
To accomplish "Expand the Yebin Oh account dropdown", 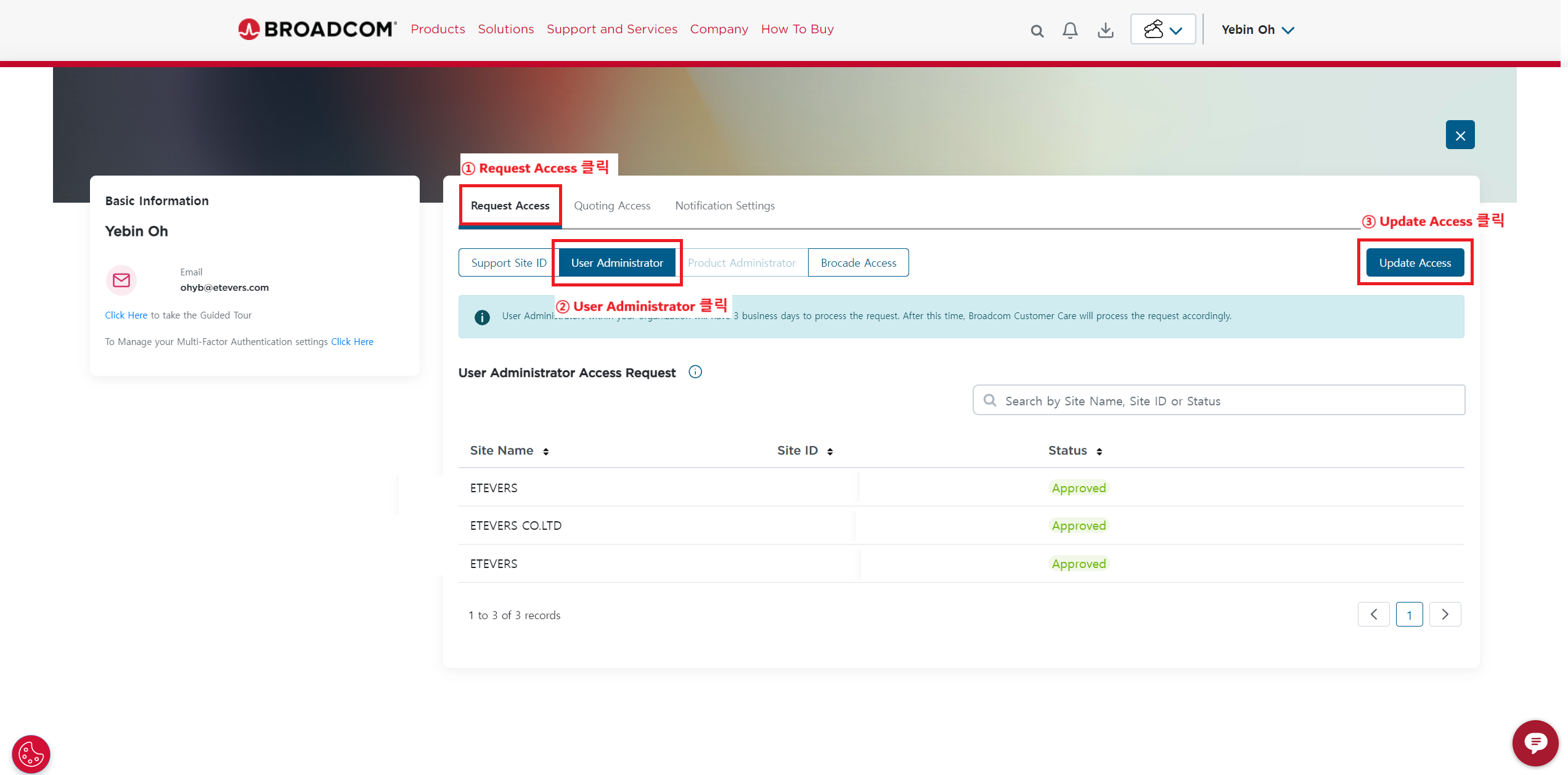I will pos(1257,30).
